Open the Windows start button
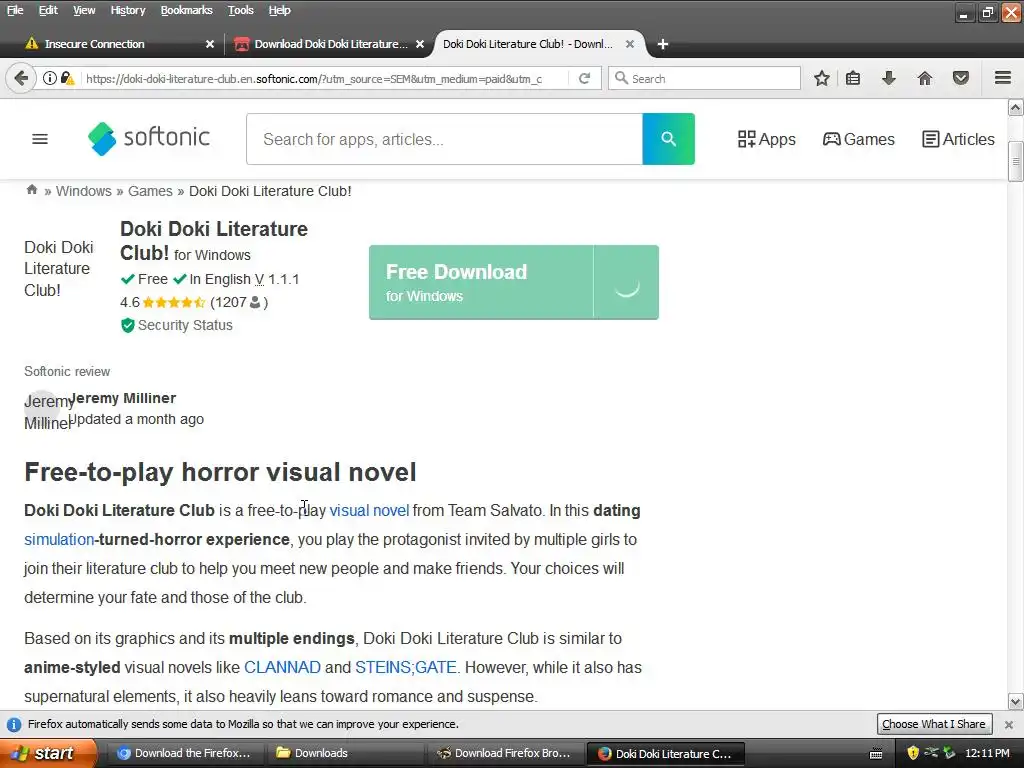This screenshot has width=1024, height=768. tap(47, 753)
